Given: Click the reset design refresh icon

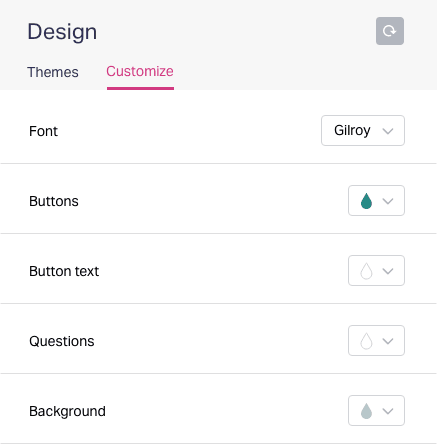Looking at the screenshot, I should coord(390,31).
